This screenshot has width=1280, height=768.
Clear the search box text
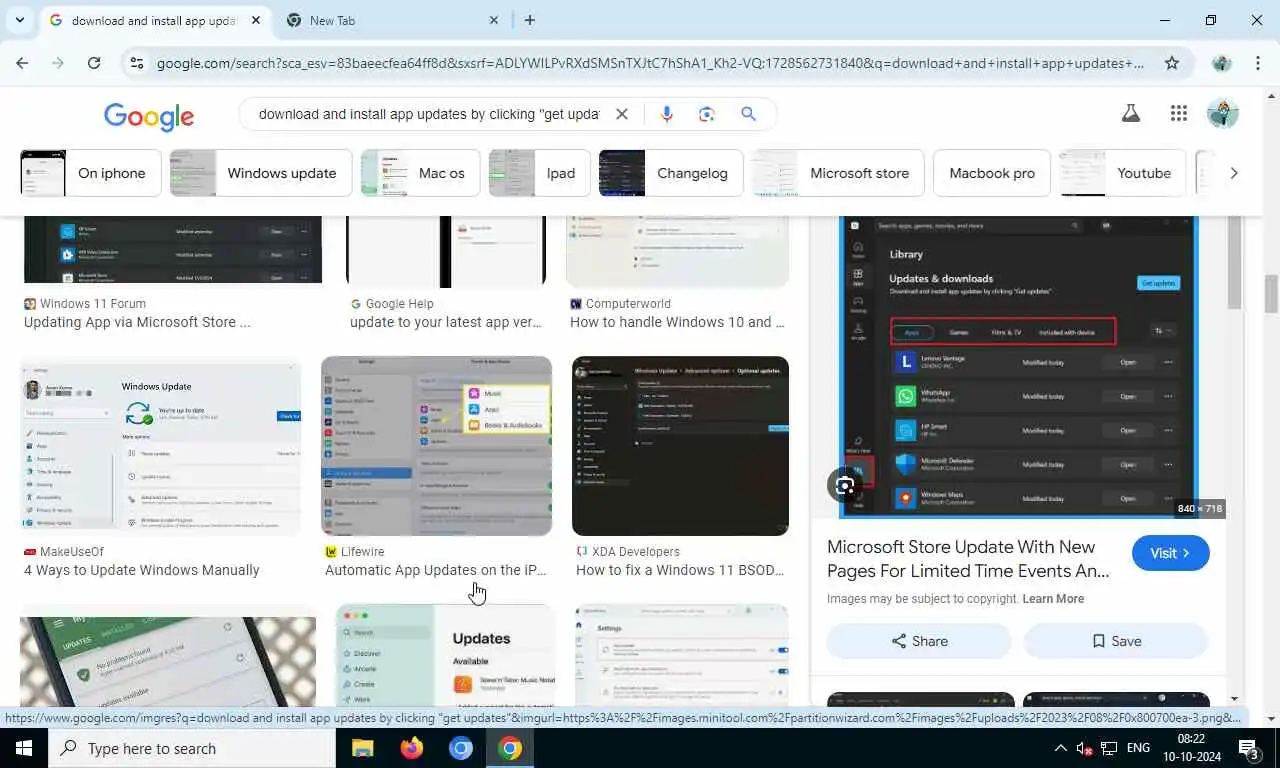[x=621, y=114]
